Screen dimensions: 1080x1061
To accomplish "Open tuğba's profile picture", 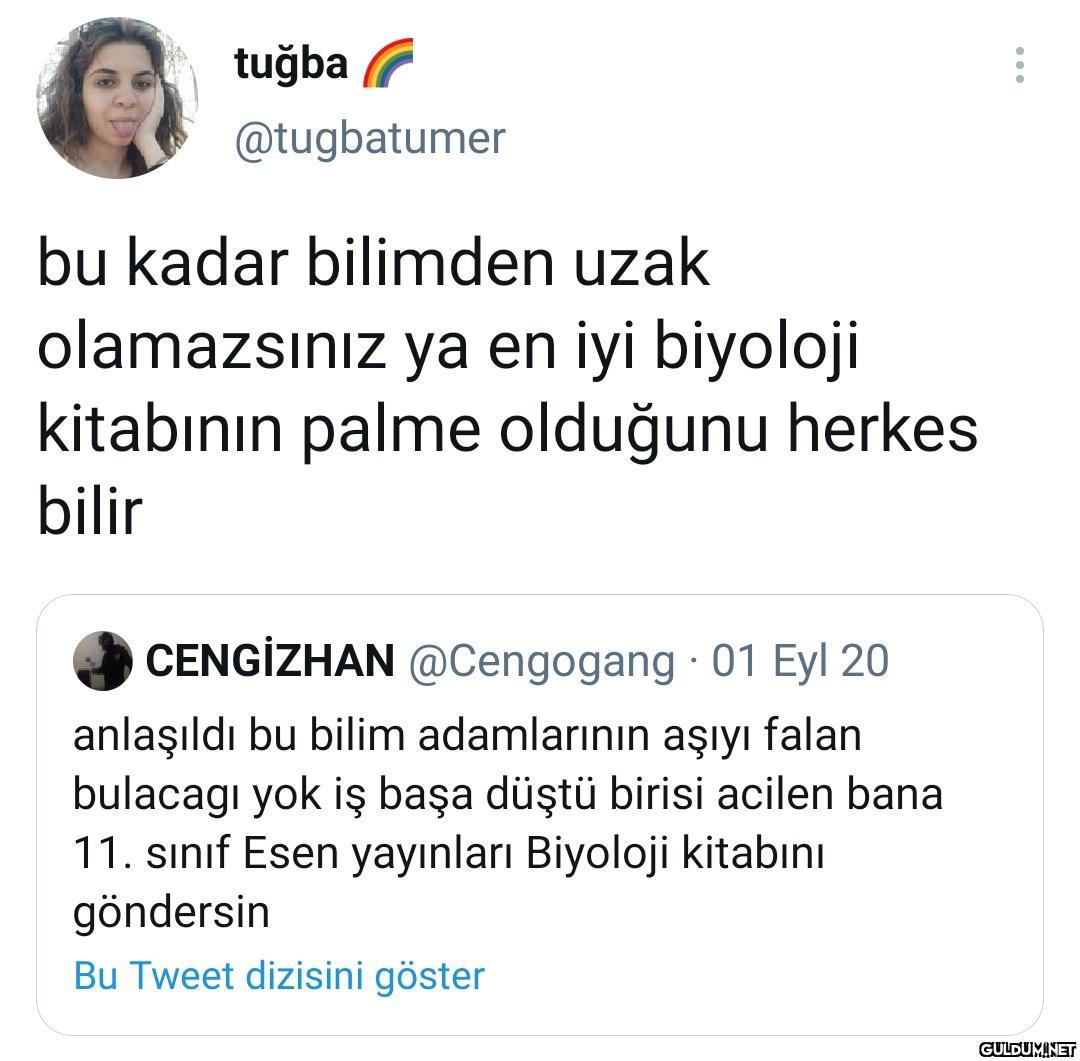I will pos(117,98).
